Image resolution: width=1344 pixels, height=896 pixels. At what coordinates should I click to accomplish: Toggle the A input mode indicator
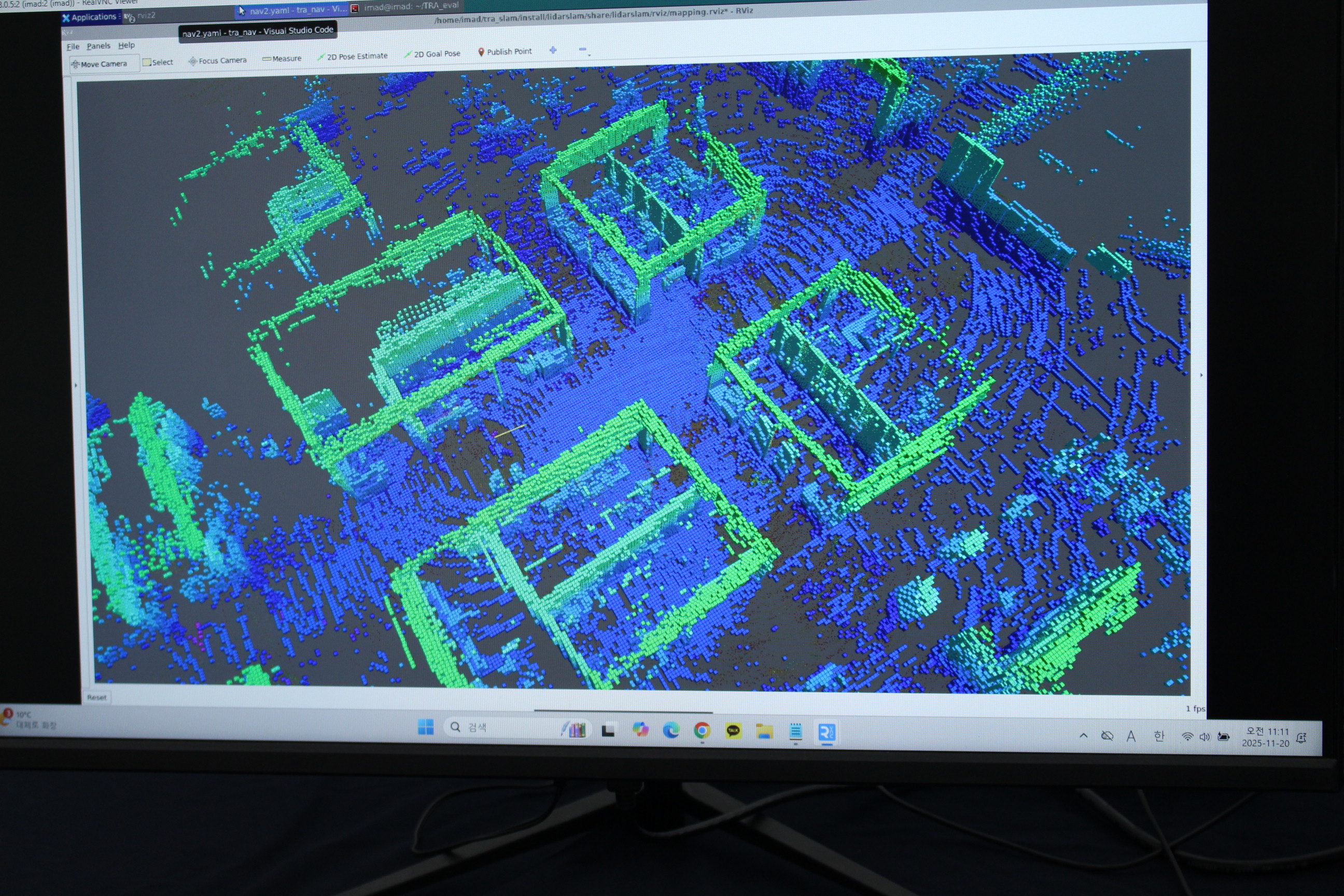coord(1130,736)
